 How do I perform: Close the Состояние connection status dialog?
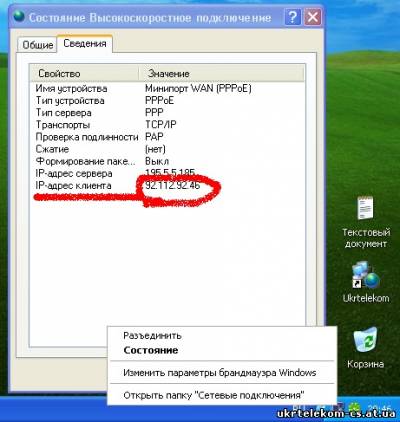313,17
